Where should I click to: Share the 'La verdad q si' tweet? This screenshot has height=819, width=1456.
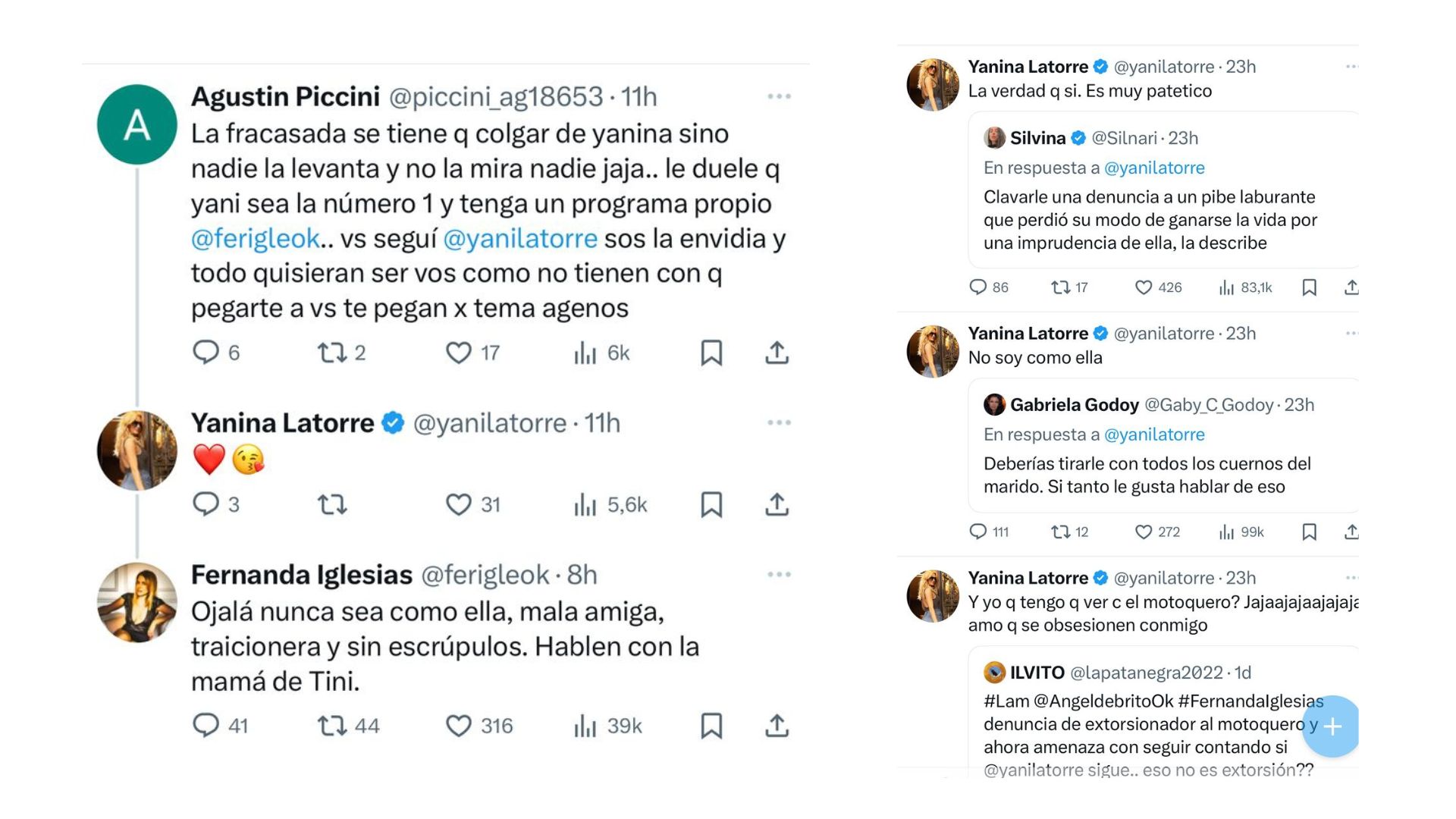point(1351,287)
